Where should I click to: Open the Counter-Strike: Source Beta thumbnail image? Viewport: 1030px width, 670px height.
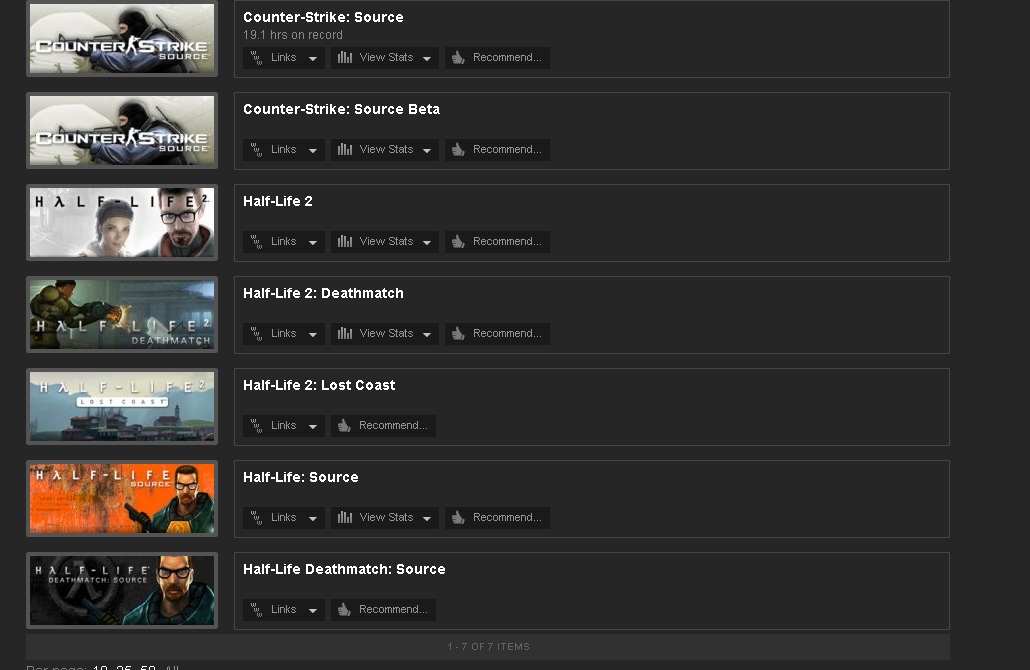coord(122,130)
